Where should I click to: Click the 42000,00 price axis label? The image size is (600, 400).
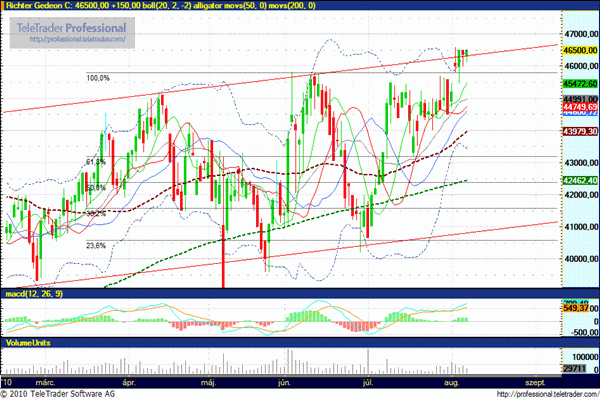pyautogui.click(x=581, y=195)
